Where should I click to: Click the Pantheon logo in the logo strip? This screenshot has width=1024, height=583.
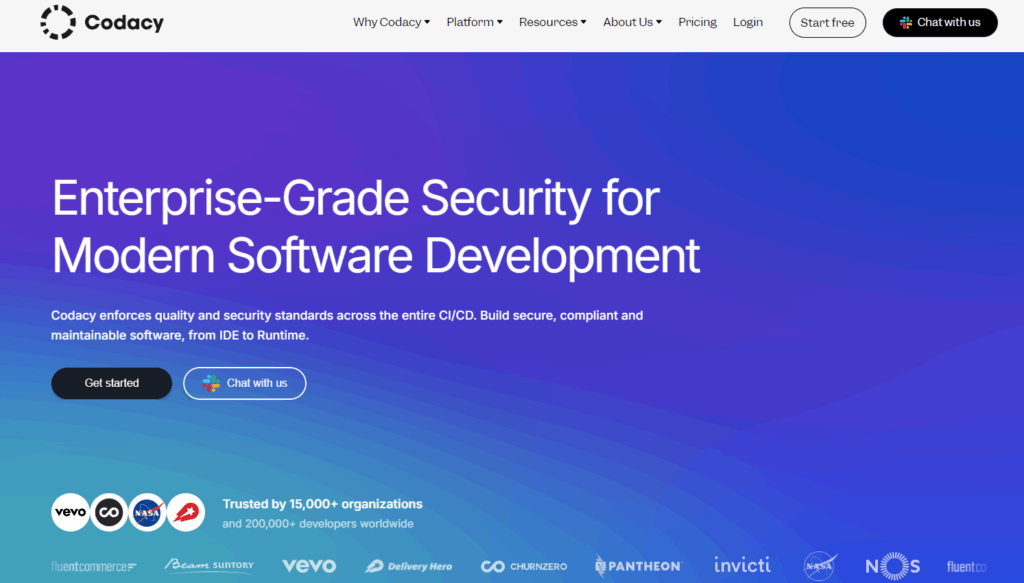tap(637, 565)
